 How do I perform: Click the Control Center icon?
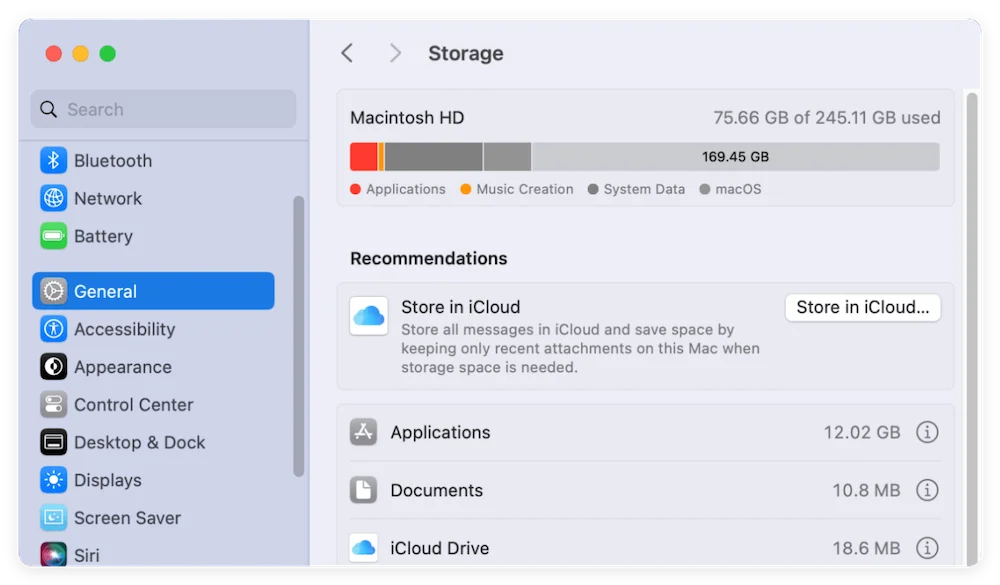click(x=54, y=404)
